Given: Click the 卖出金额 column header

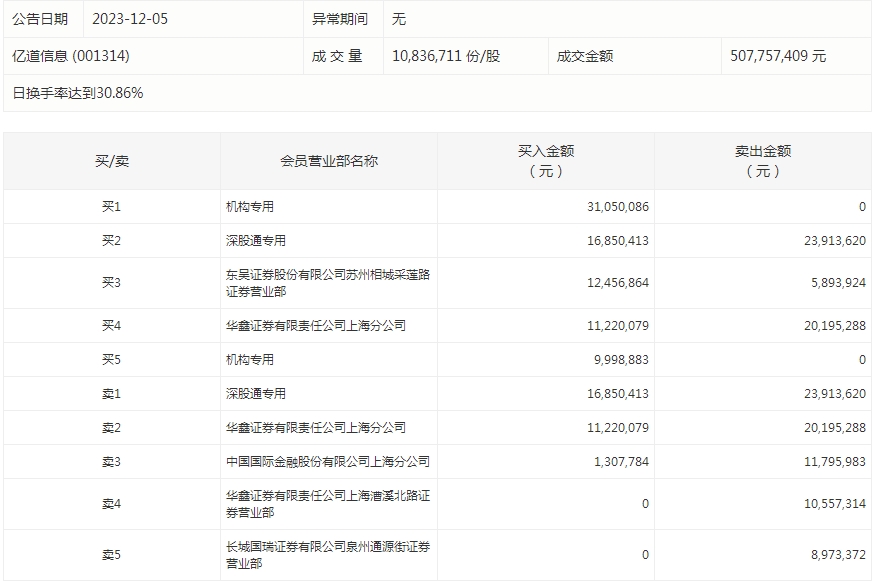Looking at the screenshot, I should pyautogui.click(x=762, y=161).
